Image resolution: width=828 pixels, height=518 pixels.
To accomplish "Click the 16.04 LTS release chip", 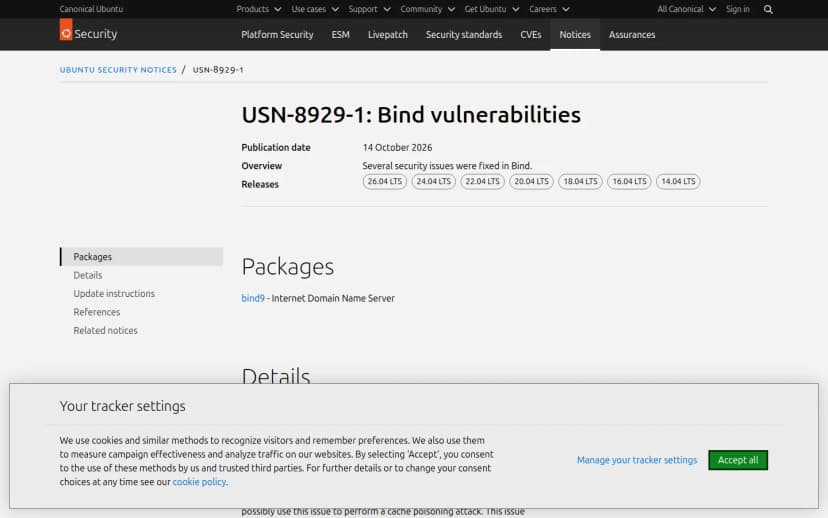I will tap(629, 181).
